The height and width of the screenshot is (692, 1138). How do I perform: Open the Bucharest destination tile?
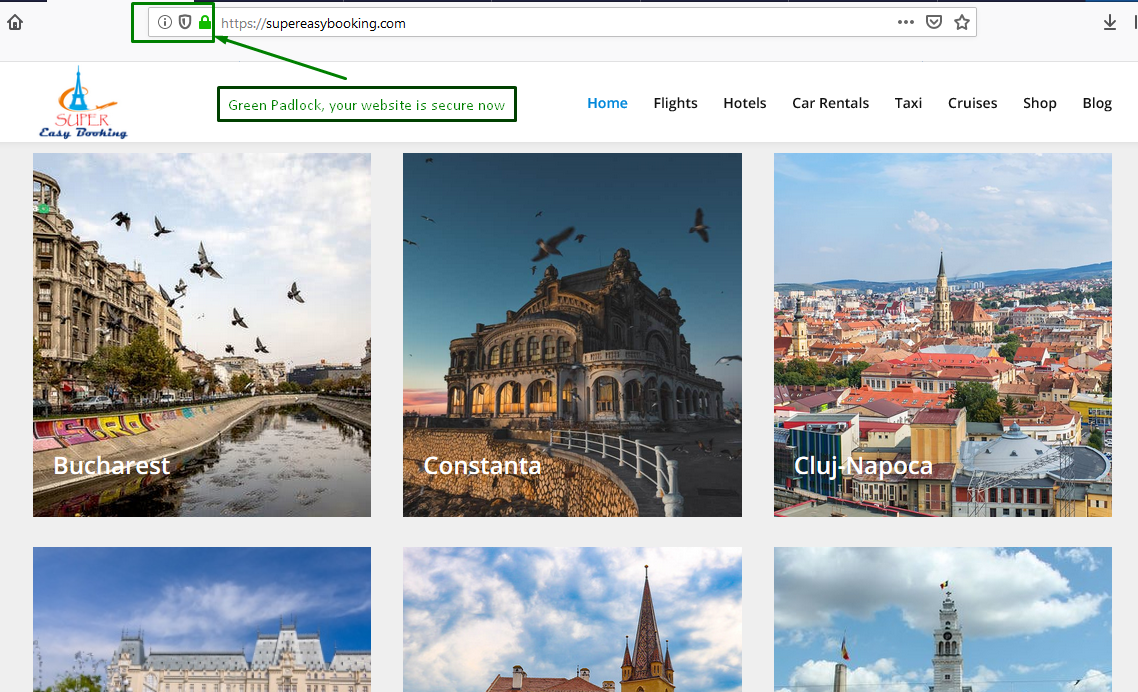(202, 335)
